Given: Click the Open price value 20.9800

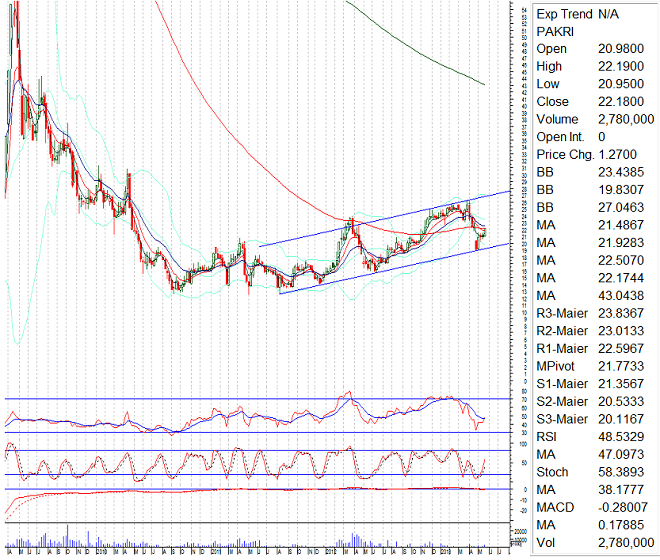Looking at the screenshot, I should tap(619, 49).
